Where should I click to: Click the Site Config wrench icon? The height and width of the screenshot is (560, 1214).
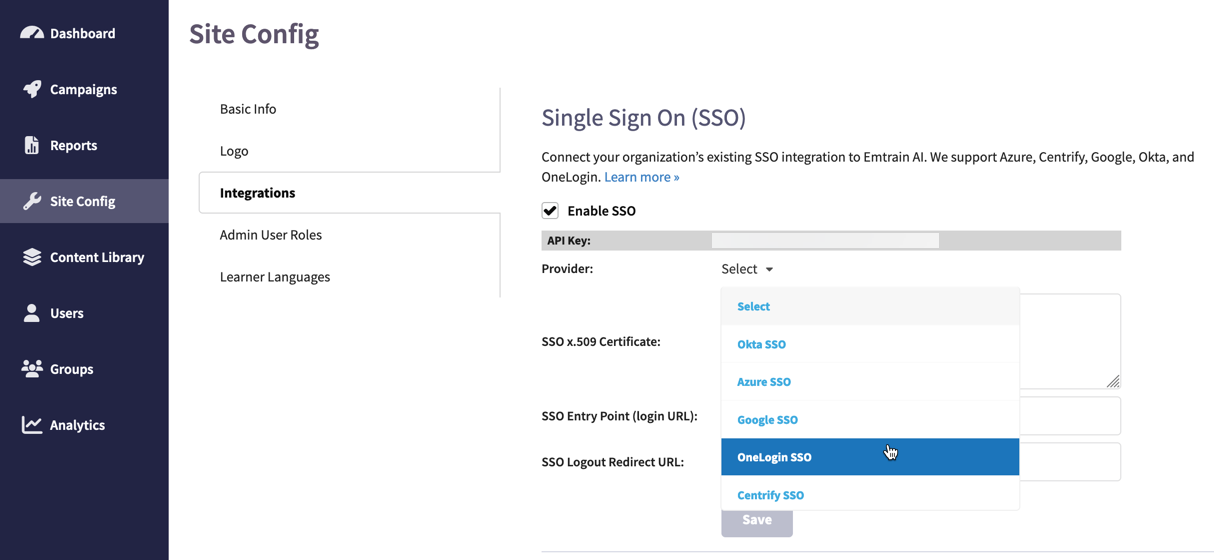(x=32, y=201)
